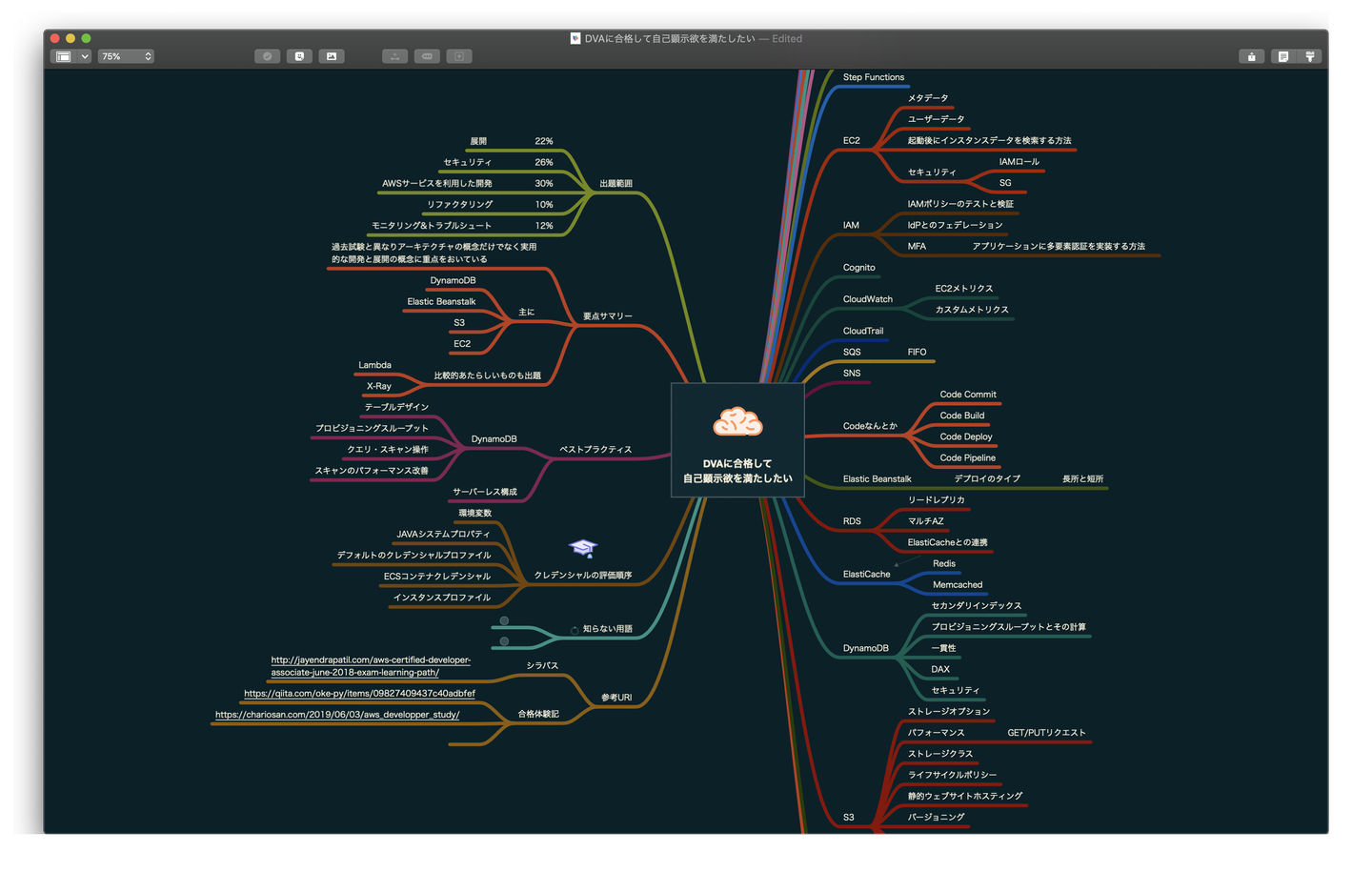Select the central DVA brain node

click(737, 440)
